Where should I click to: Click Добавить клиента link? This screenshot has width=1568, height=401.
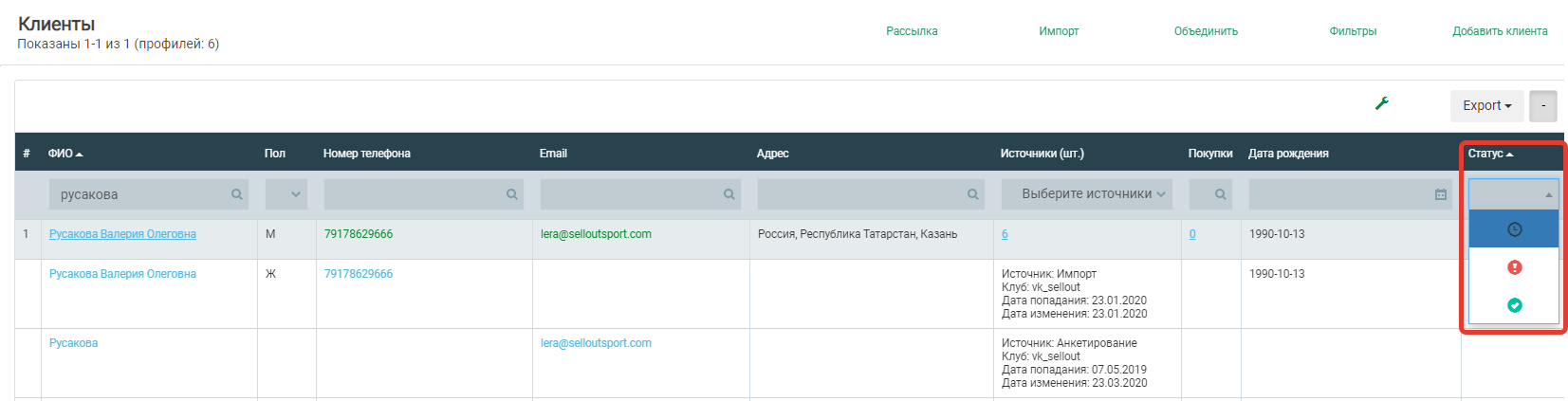click(1500, 31)
